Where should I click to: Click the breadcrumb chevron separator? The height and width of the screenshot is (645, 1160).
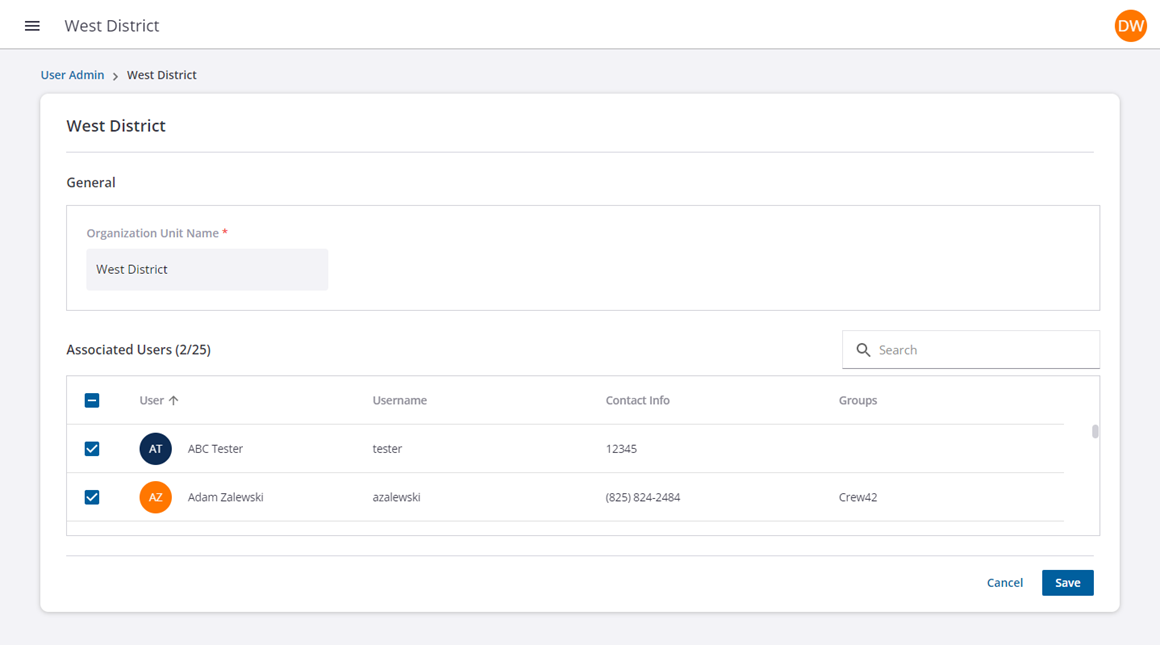116,76
